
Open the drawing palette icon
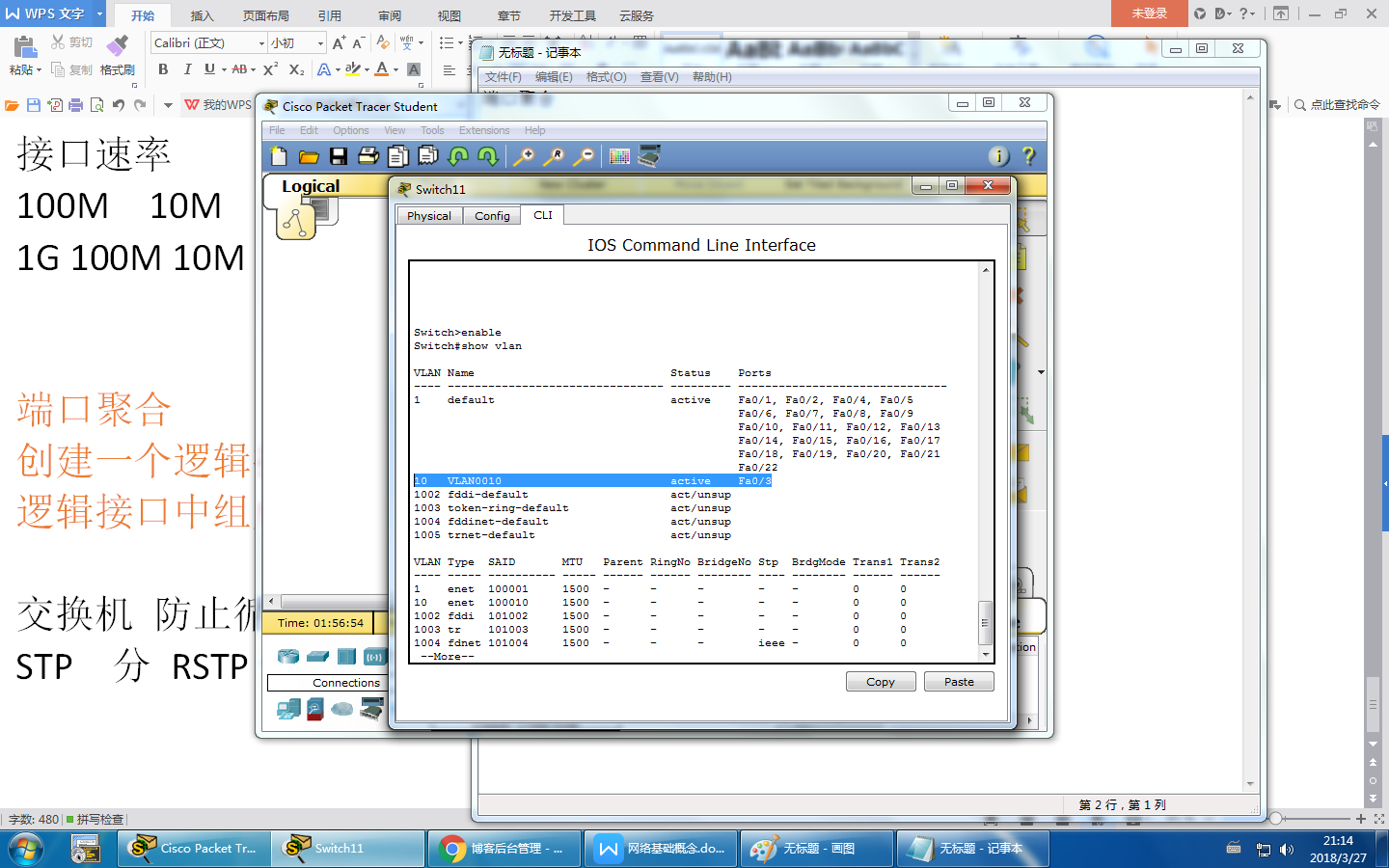[x=619, y=156]
